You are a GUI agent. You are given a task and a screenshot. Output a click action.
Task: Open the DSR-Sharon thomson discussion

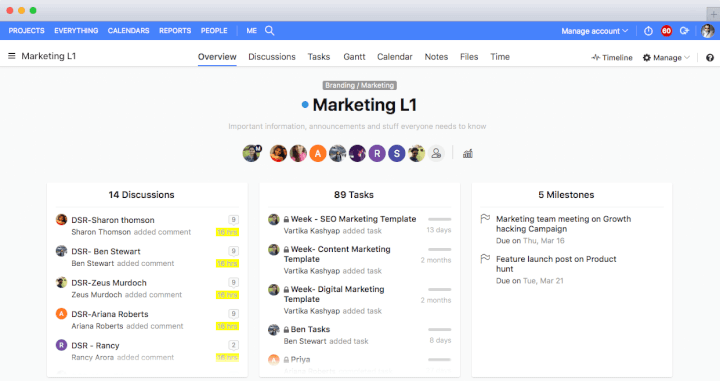click(x=113, y=220)
